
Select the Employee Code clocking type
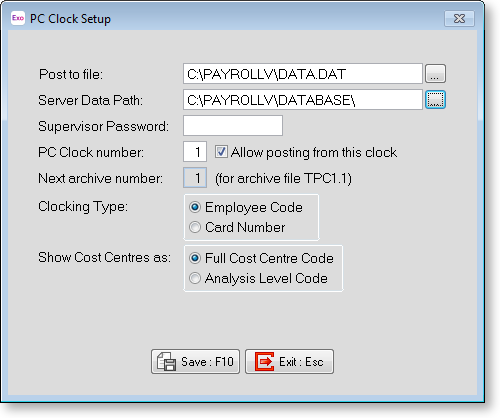click(195, 207)
